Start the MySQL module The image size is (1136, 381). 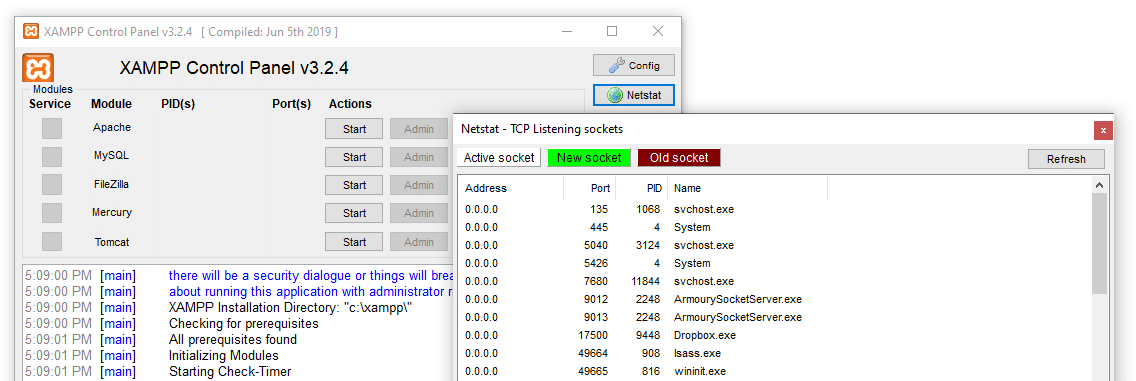(354, 157)
